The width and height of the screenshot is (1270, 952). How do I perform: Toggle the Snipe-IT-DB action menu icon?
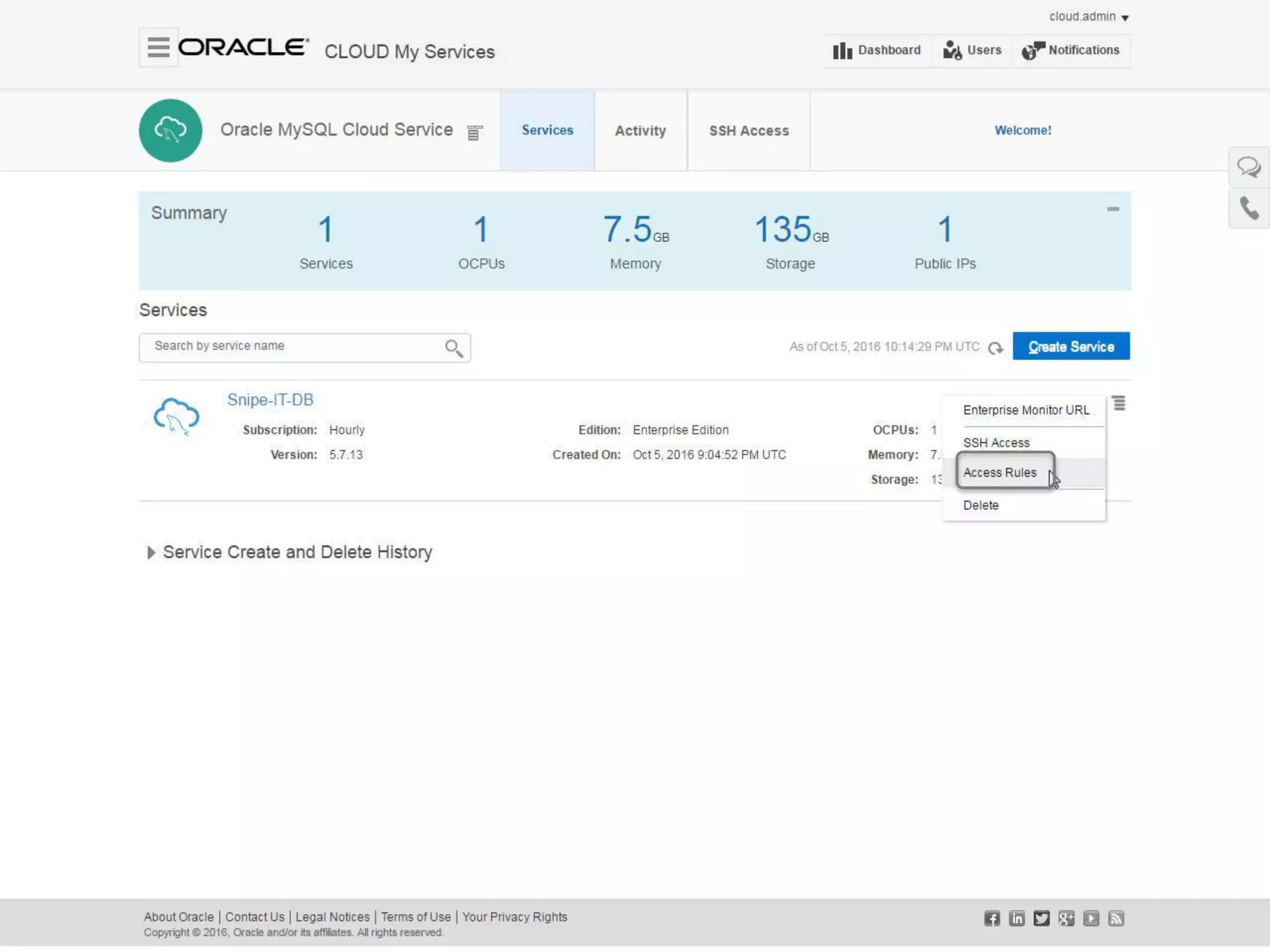click(x=1119, y=403)
